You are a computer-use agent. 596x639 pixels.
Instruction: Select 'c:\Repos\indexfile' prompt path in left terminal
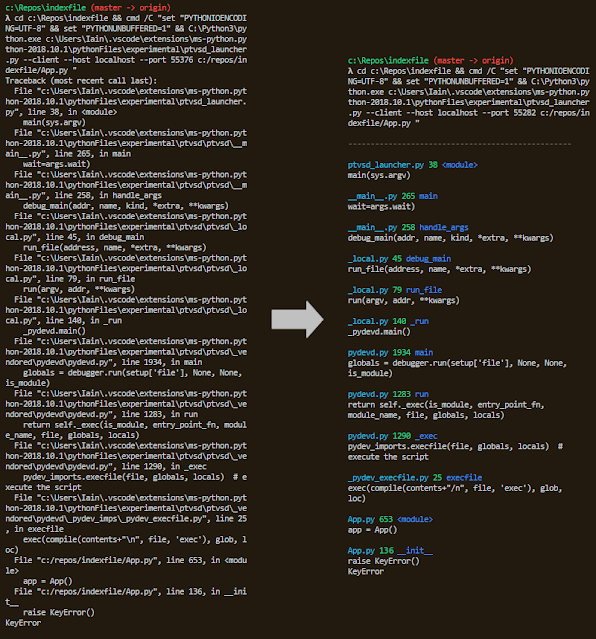coord(46,8)
